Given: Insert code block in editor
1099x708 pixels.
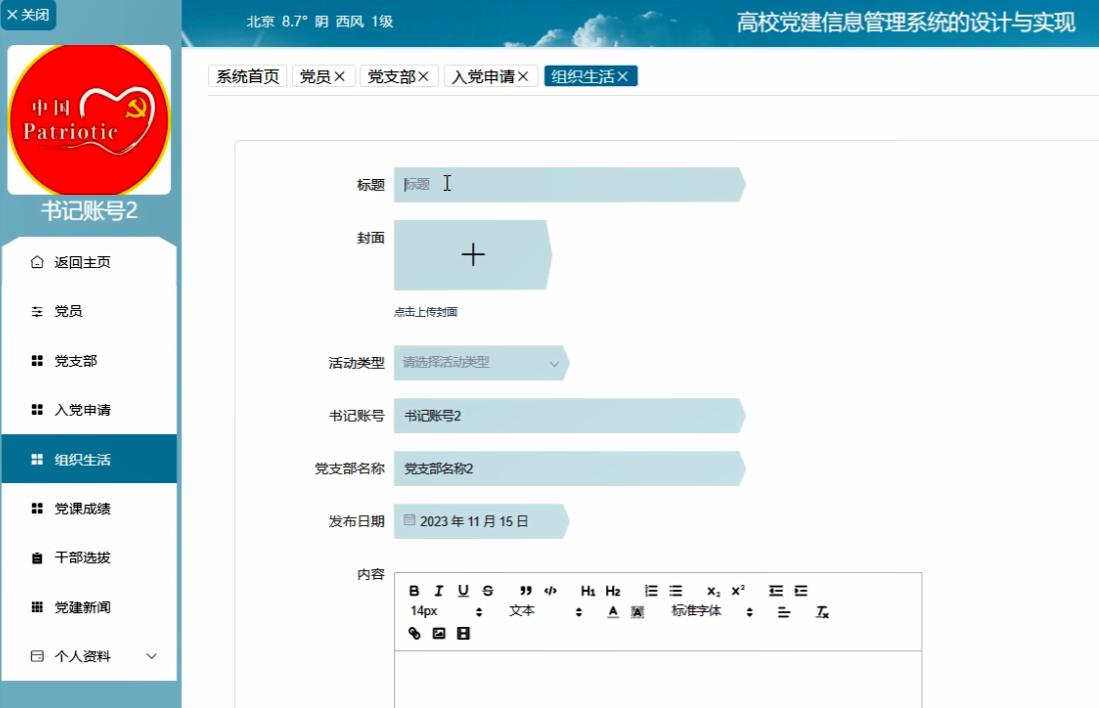Looking at the screenshot, I should coord(550,591).
